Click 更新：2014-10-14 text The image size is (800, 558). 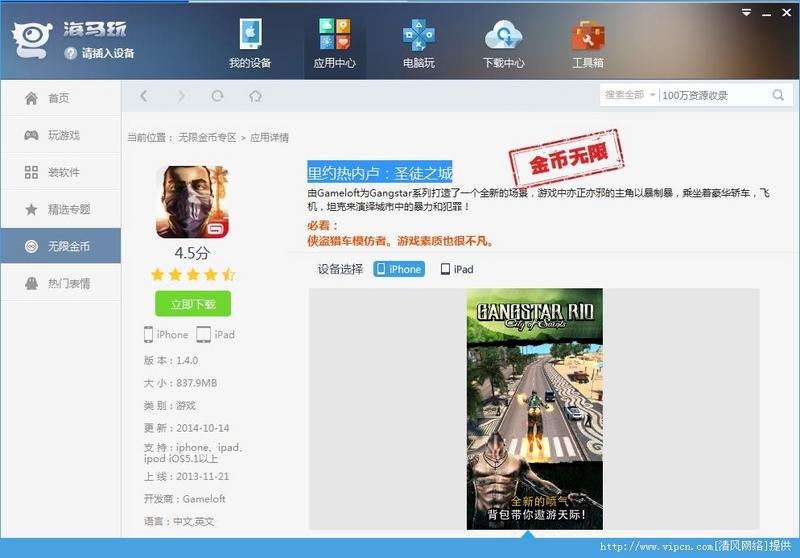click(186, 428)
